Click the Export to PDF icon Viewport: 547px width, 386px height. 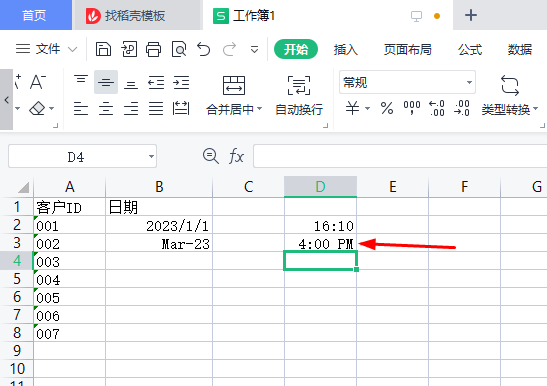point(129,49)
